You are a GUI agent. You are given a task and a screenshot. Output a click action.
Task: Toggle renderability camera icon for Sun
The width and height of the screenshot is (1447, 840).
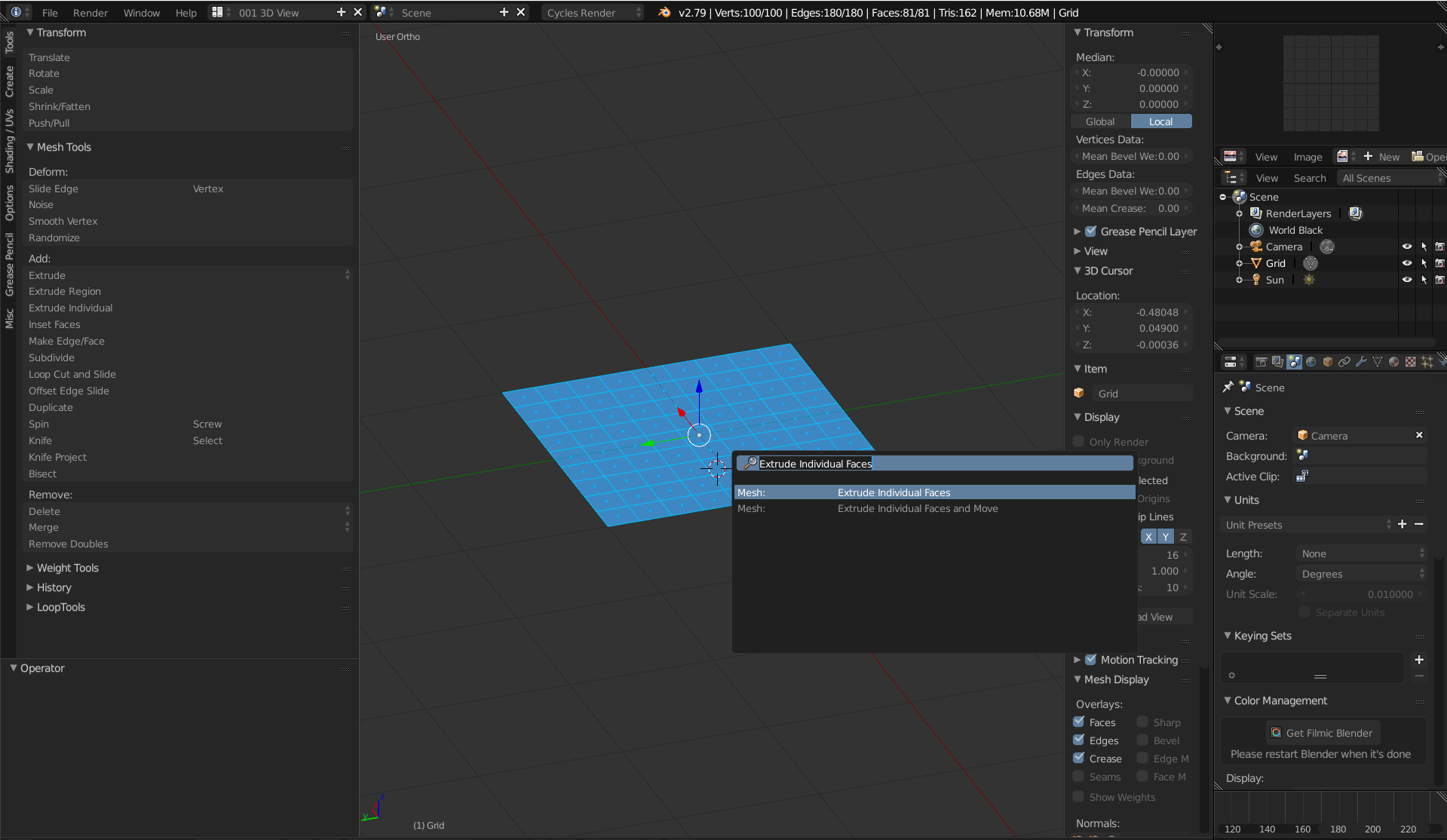click(x=1439, y=280)
